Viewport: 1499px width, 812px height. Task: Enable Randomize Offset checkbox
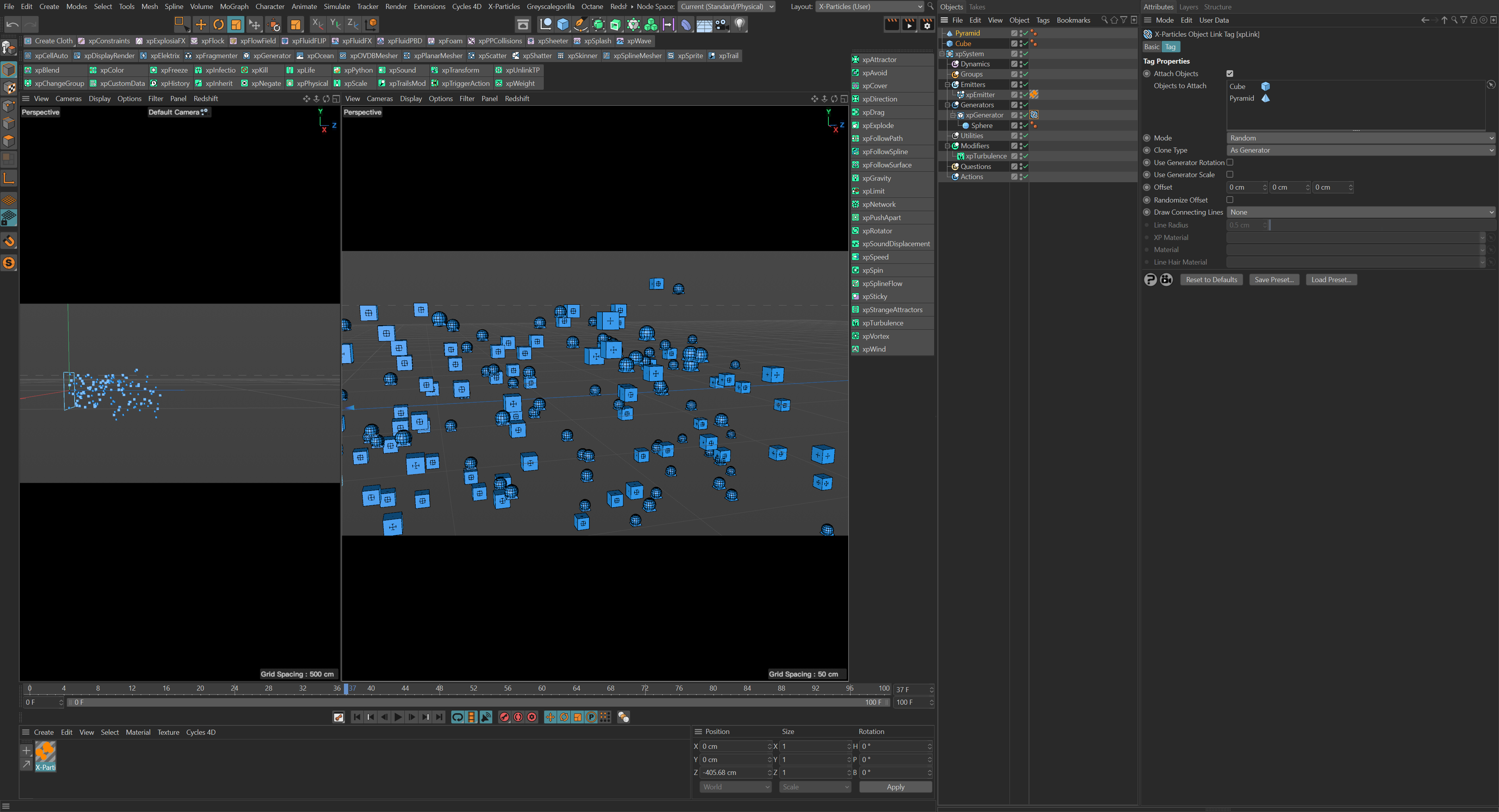1230,200
